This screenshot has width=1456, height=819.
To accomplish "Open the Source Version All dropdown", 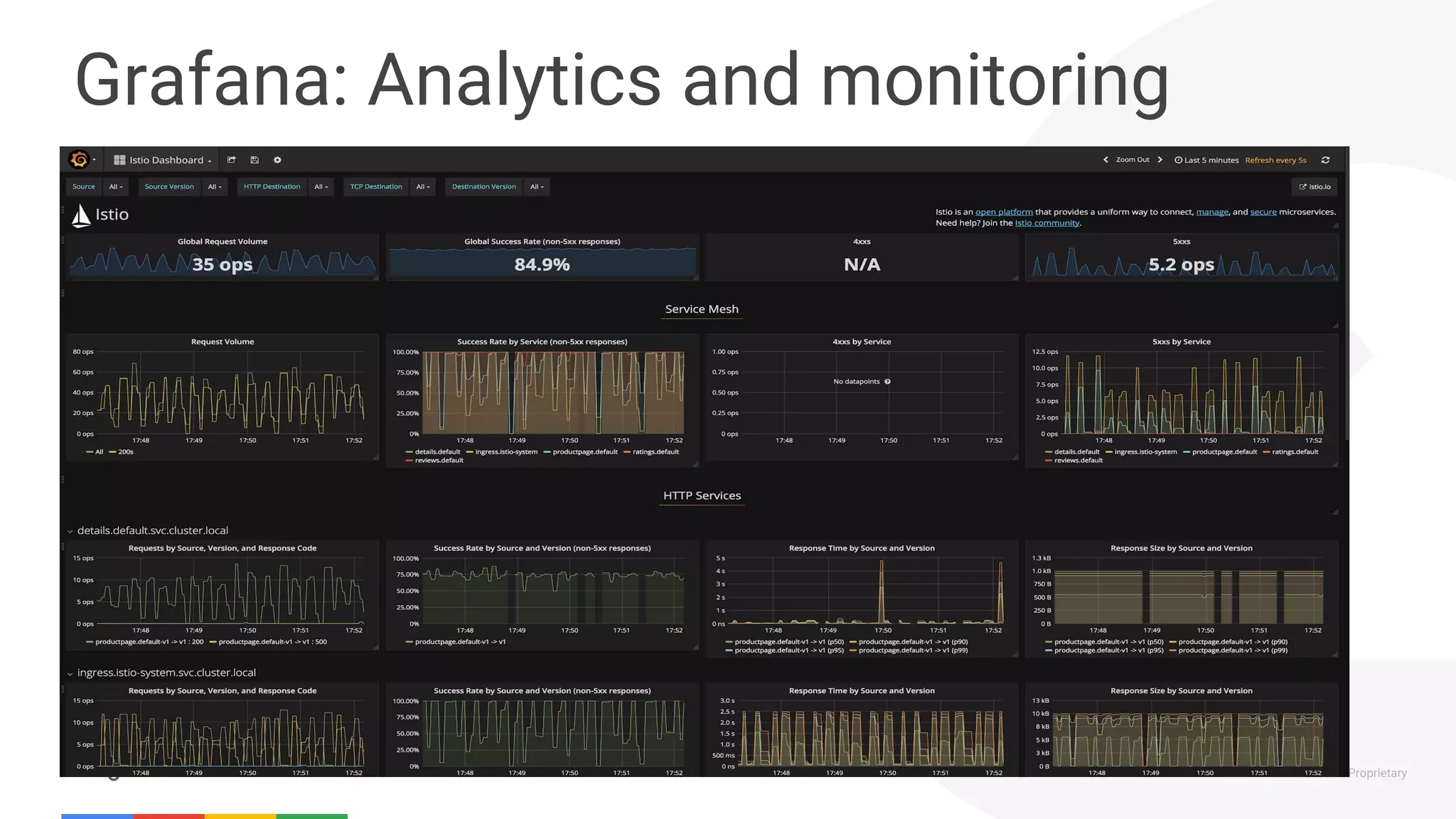I will pyautogui.click(x=214, y=187).
